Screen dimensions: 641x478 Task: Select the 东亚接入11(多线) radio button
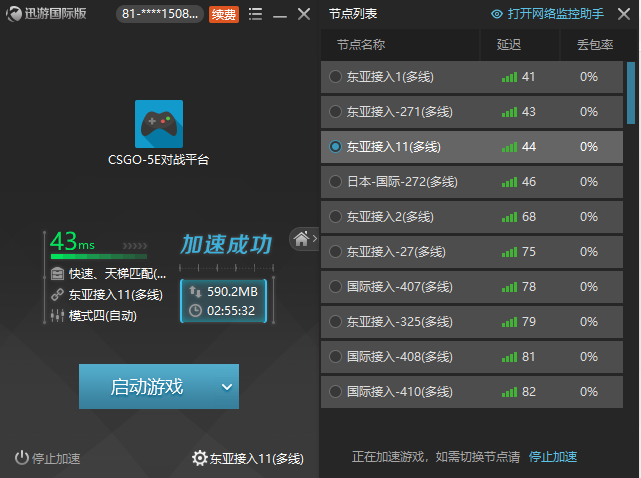click(335, 146)
